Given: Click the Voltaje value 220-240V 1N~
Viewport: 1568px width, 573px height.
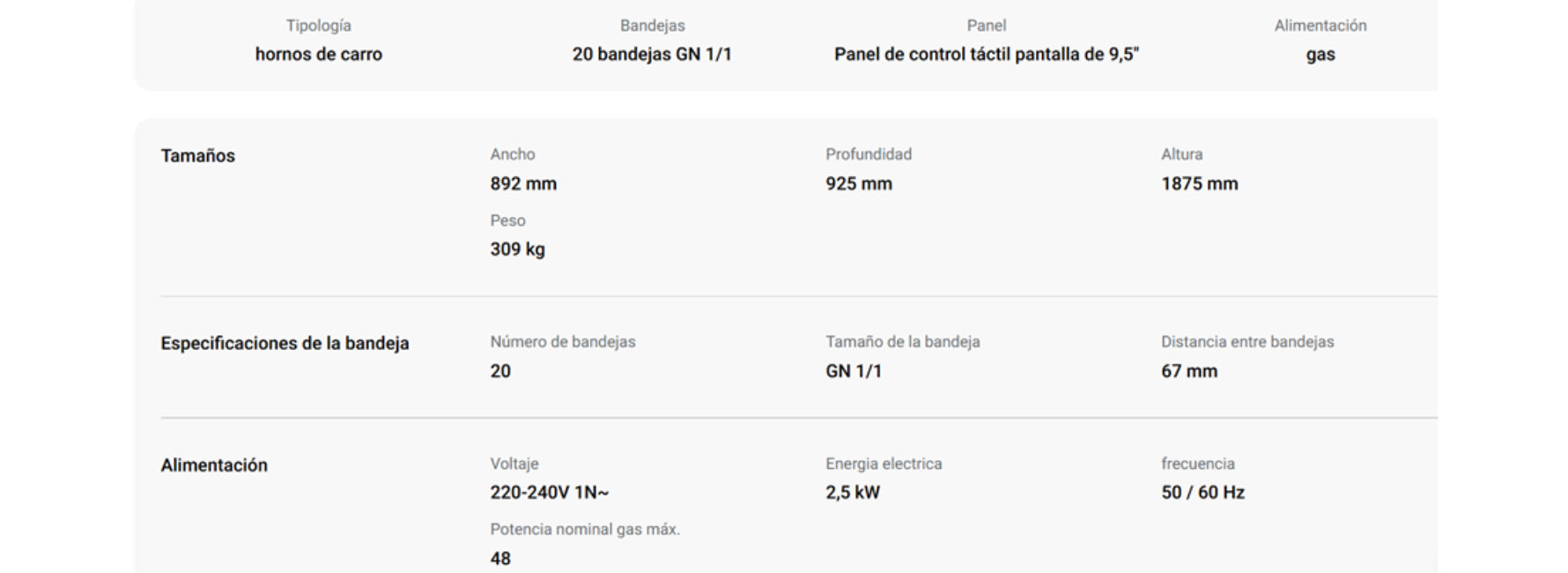Looking at the screenshot, I should pyautogui.click(x=550, y=492).
